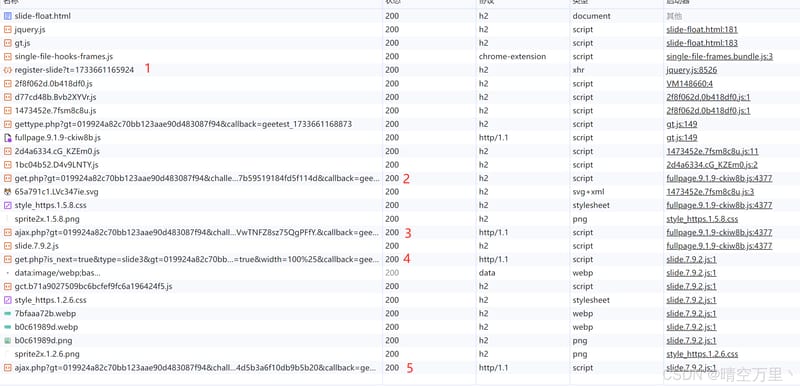Click the chrome-extension protocol cell
Image resolution: width=800 pixels, height=388 pixels.
click(512, 57)
